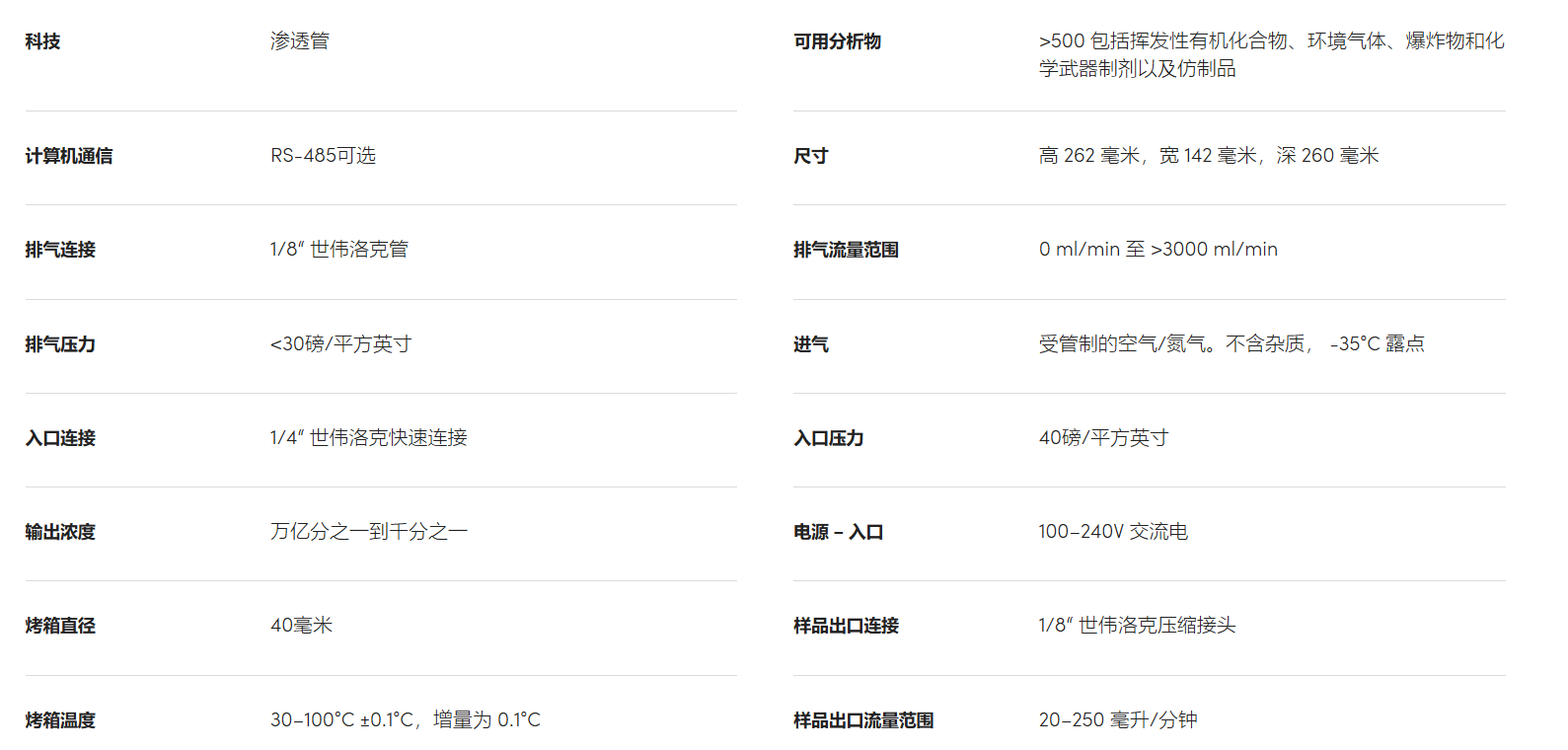Screen dimensions: 1568x750
Task: Click the 入口压力 value 40磅/平方英寸
Action: (x=1103, y=438)
